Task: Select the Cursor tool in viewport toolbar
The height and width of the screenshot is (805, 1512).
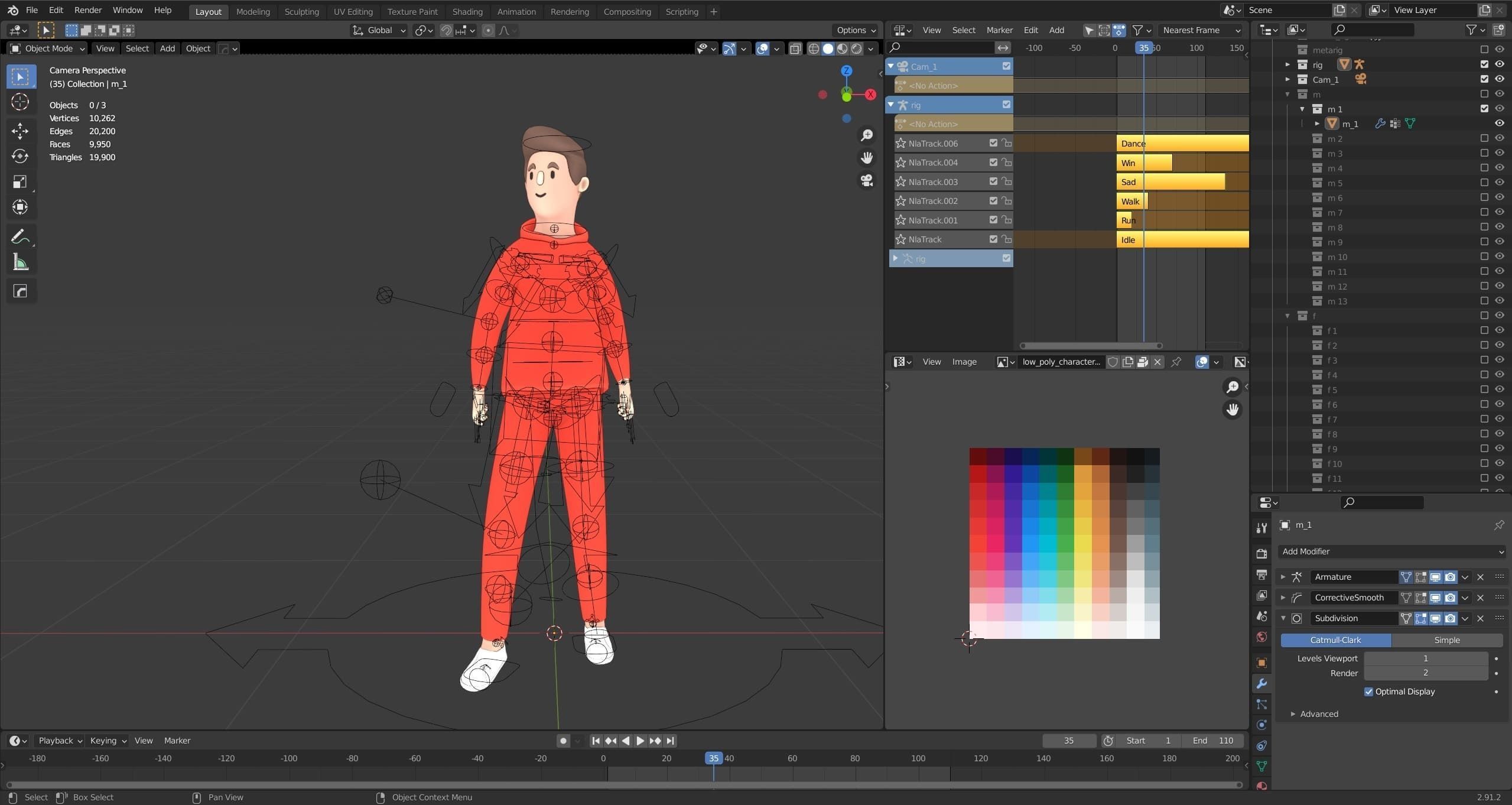Action: pyautogui.click(x=20, y=102)
